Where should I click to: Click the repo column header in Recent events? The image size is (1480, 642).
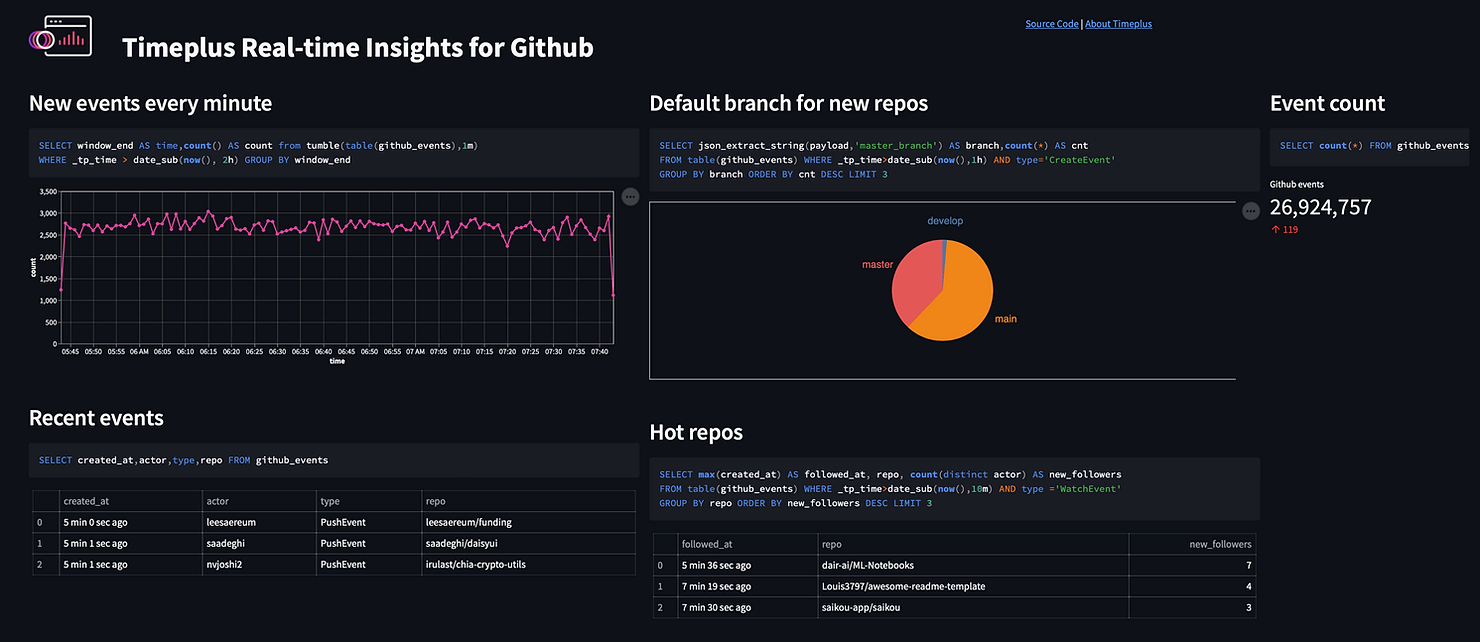[528, 500]
